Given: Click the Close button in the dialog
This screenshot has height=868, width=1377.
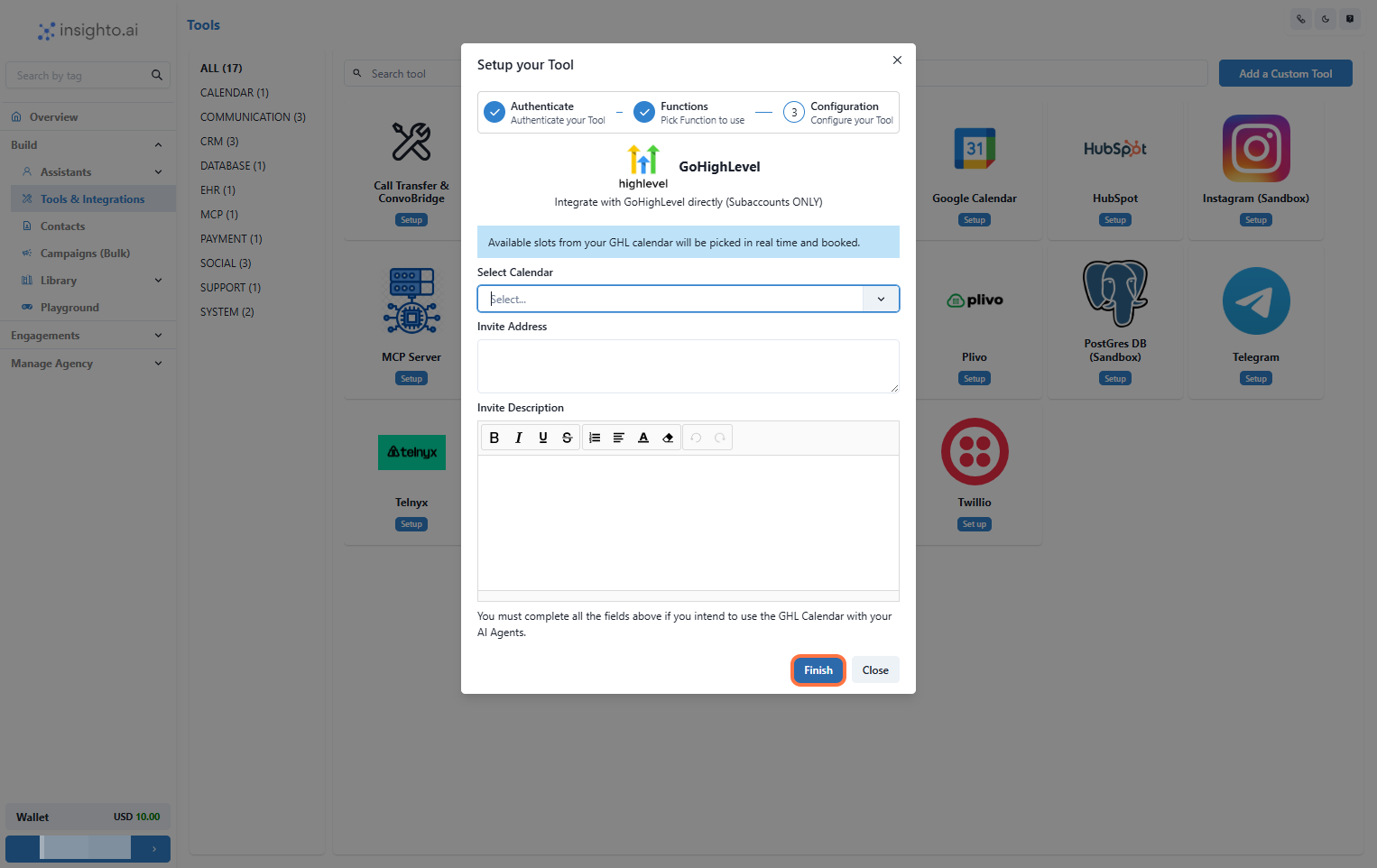Looking at the screenshot, I should click(x=875, y=670).
